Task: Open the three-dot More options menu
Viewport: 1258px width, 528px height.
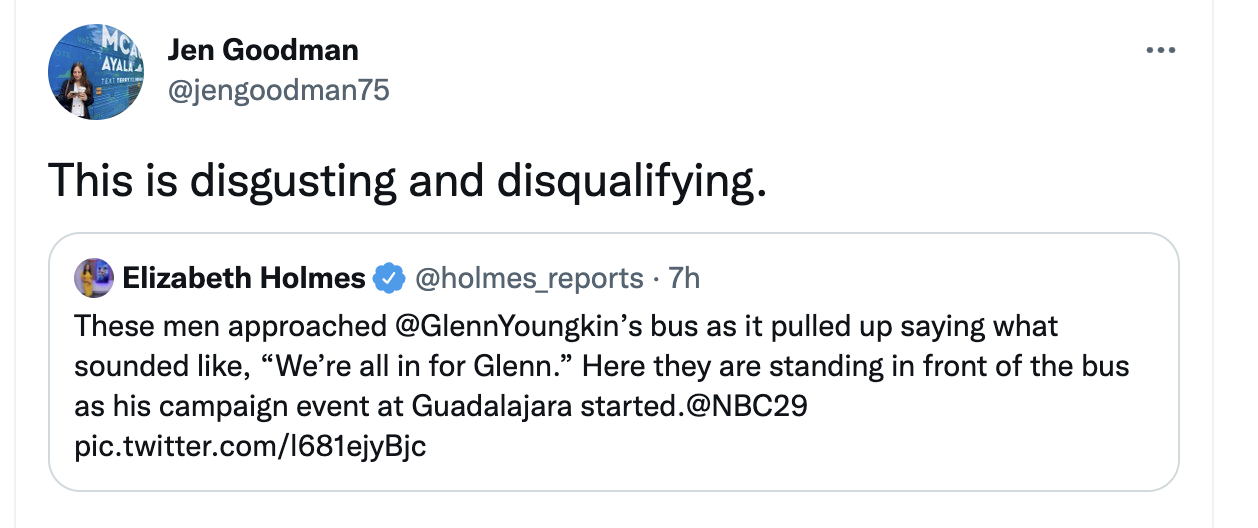Action: (x=1160, y=50)
